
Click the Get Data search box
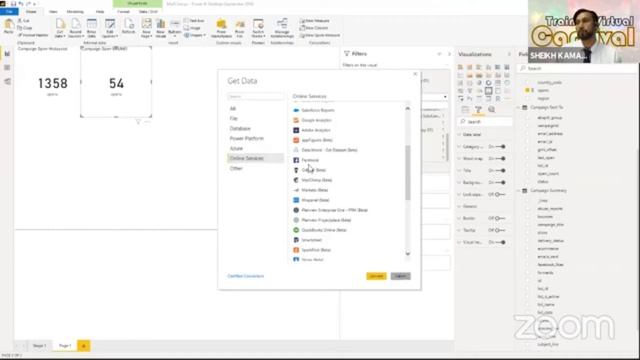pos(256,97)
